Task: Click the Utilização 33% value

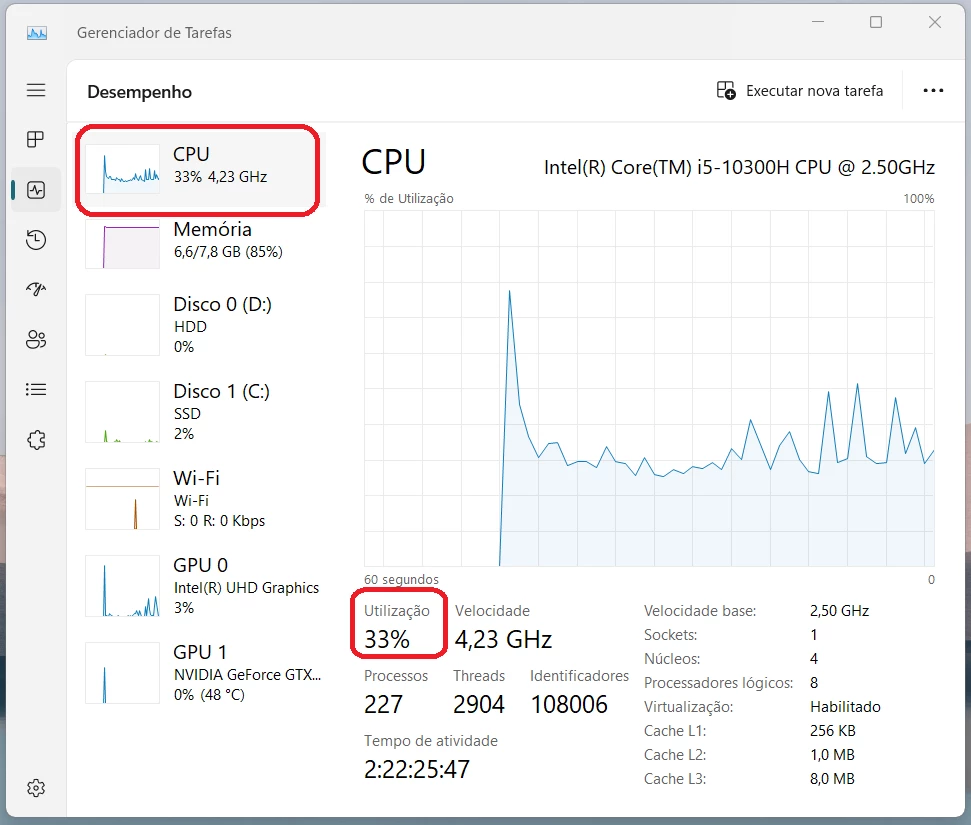Action: coord(387,639)
